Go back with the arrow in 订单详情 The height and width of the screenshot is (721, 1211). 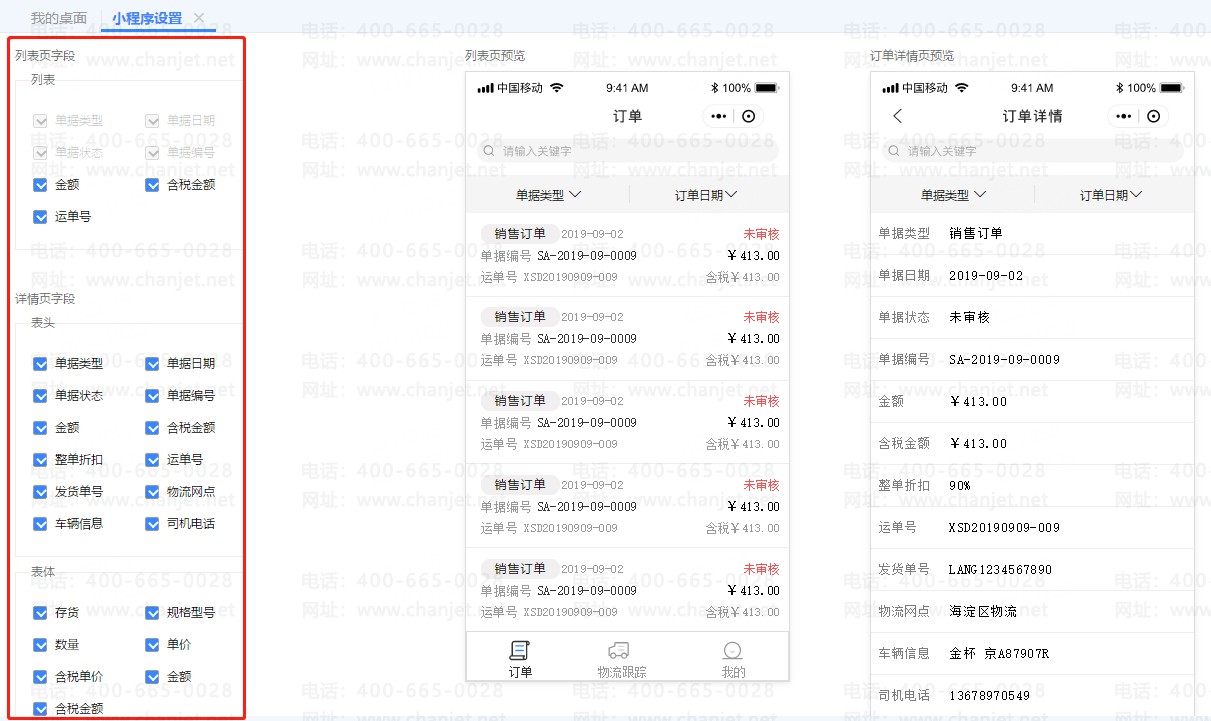pos(897,116)
